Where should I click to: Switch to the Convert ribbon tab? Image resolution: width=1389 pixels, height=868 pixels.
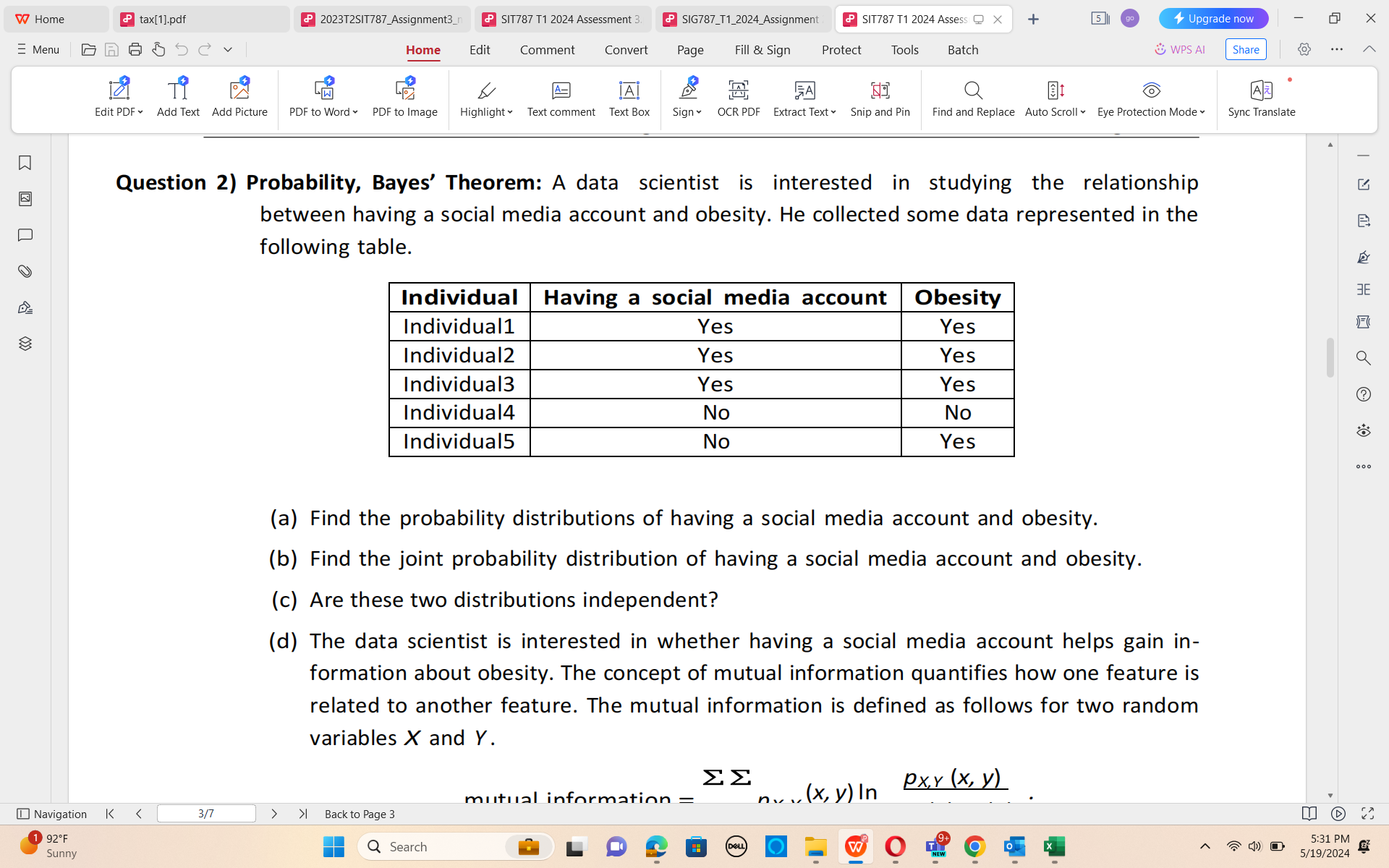pos(626,49)
